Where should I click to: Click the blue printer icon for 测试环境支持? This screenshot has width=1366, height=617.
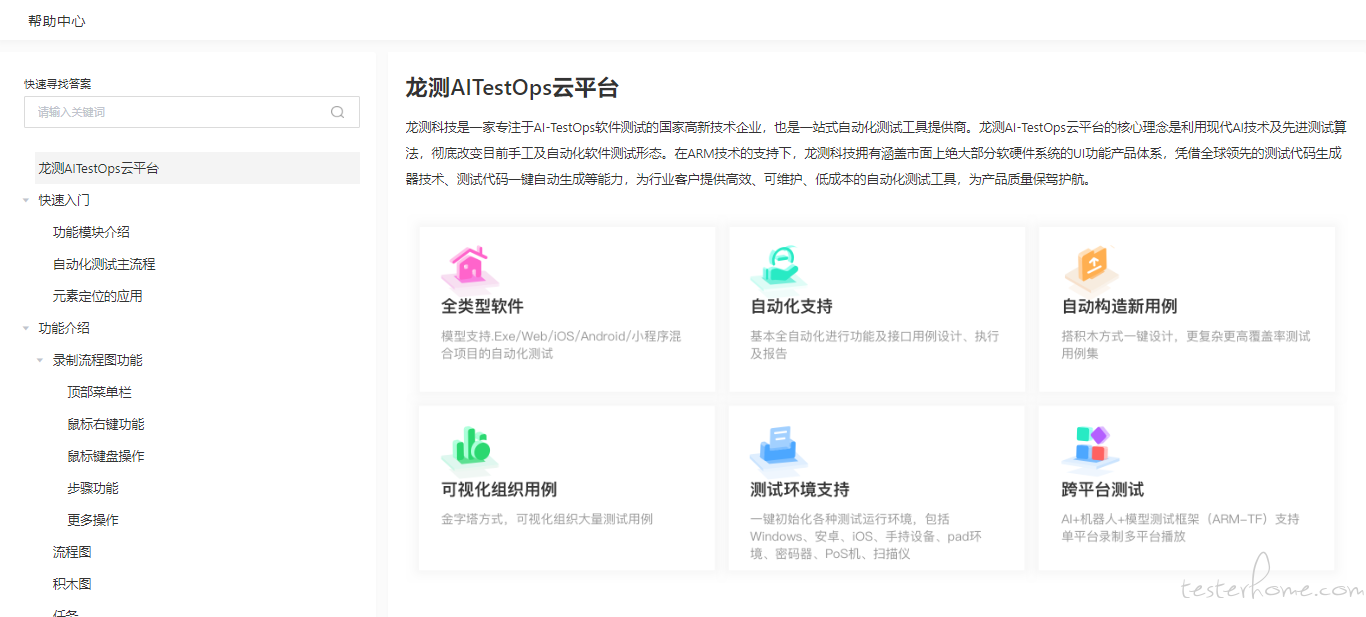tap(779, 450)
